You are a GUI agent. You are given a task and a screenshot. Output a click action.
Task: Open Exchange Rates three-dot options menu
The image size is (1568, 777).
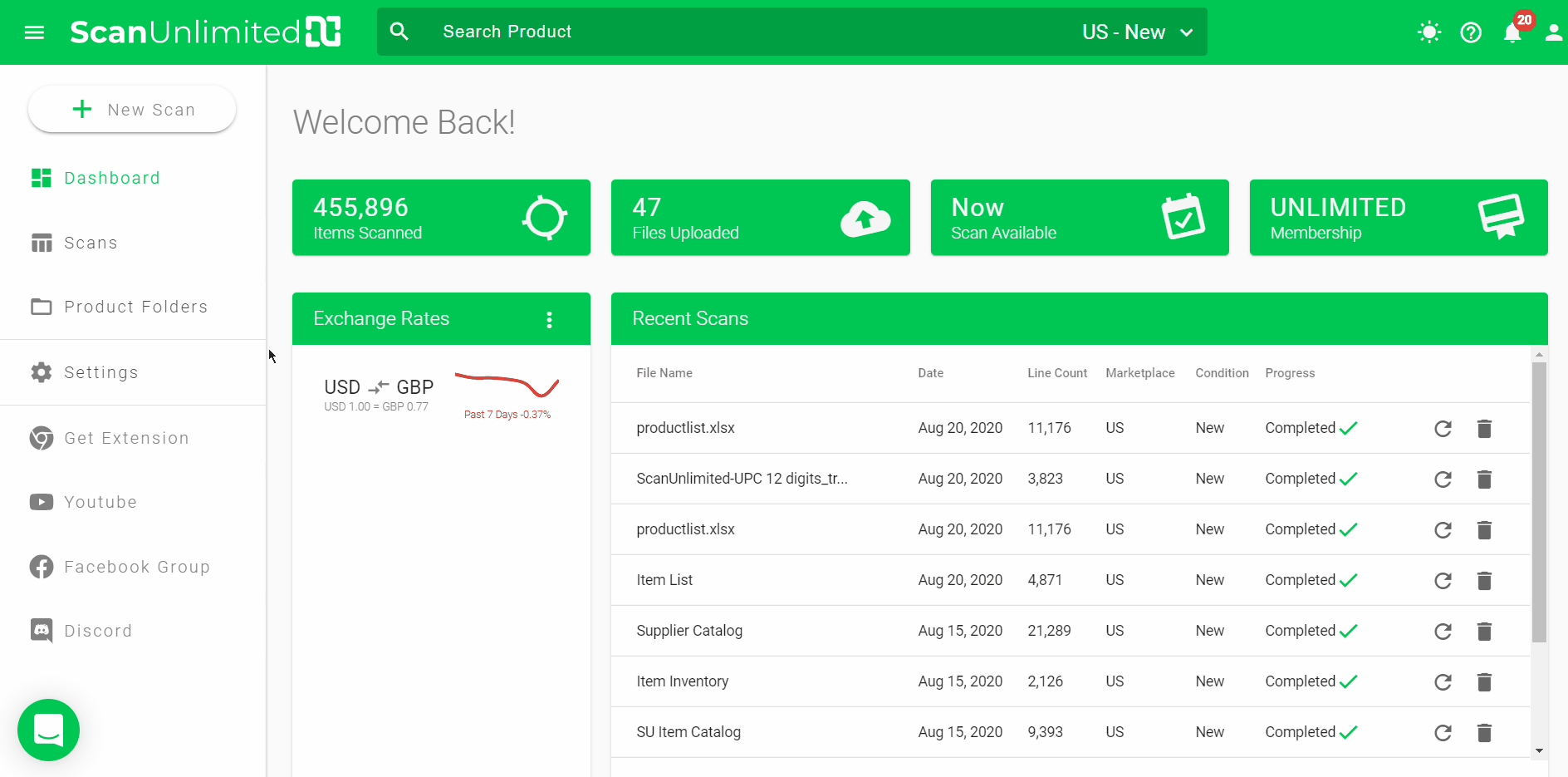pyautogui.click(x=549, y=320)
